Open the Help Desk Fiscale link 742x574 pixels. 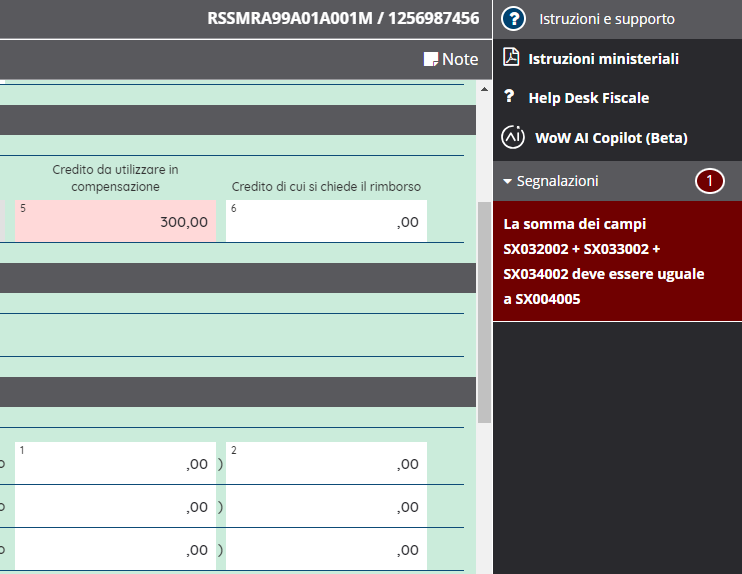point(588,98)
